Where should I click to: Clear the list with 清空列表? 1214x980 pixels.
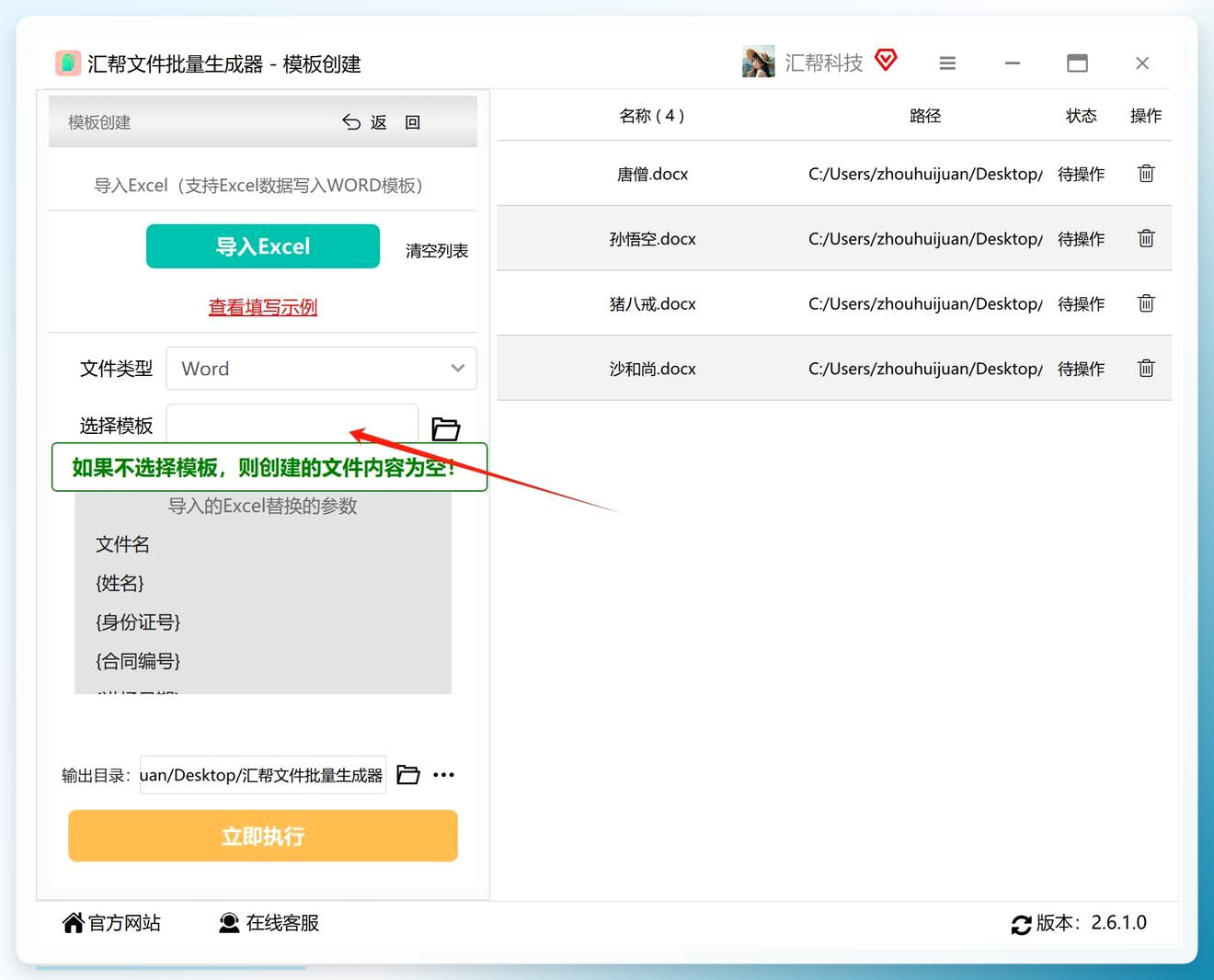[437, 251]
